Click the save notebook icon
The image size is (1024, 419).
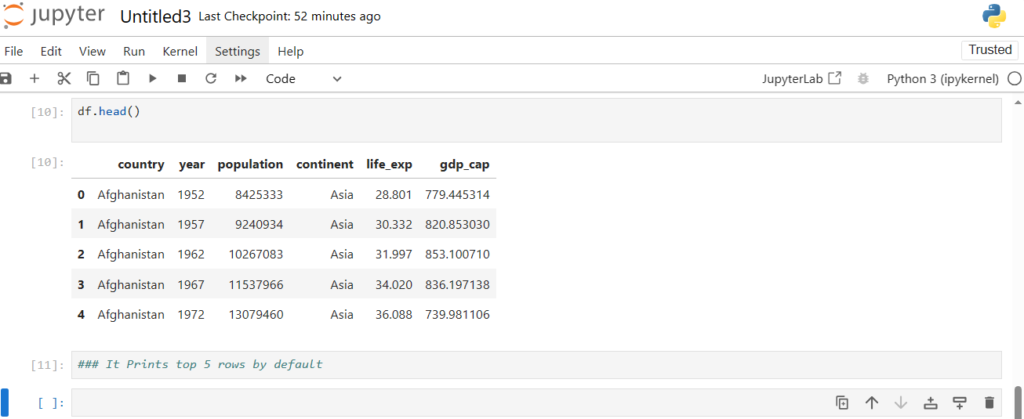[x=6, y=78]
